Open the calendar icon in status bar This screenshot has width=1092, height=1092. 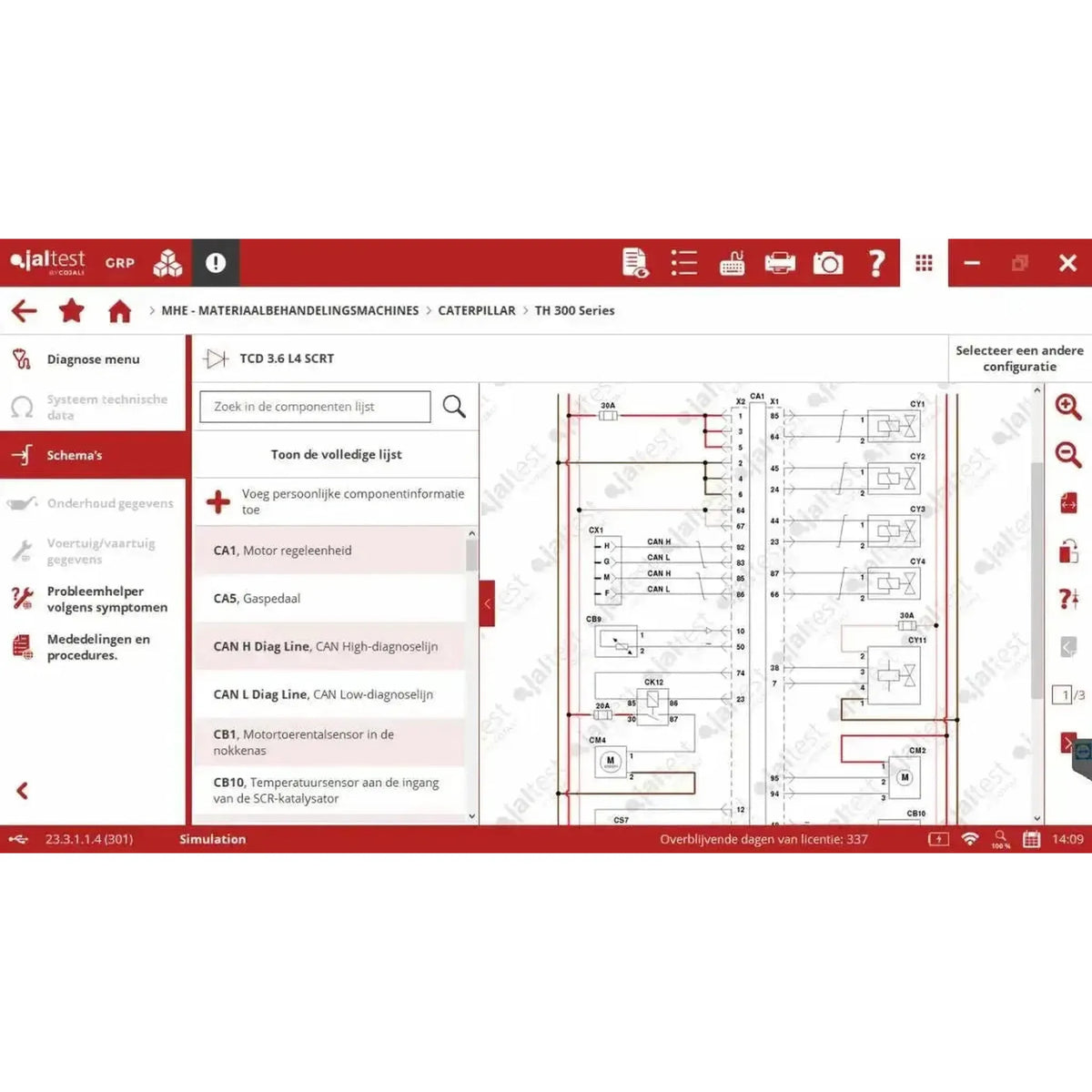click(x=1031, y=839)
